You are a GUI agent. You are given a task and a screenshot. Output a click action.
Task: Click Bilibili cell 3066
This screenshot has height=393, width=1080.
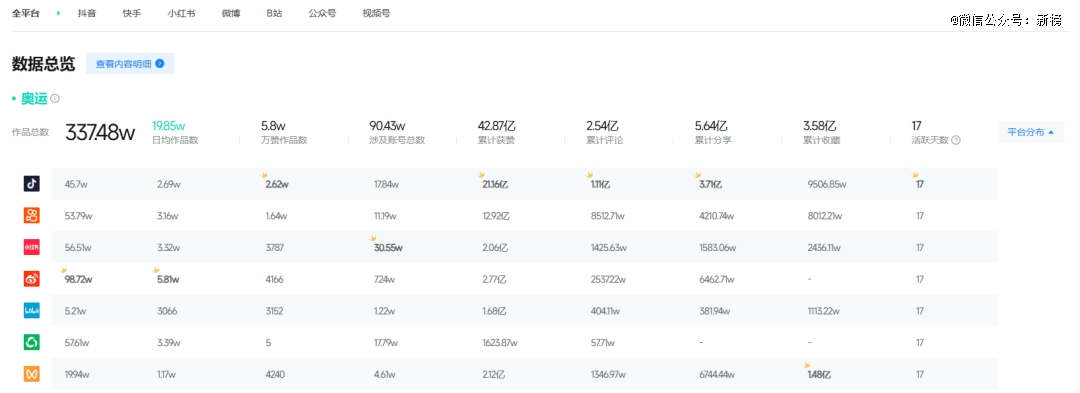point(167,311)
